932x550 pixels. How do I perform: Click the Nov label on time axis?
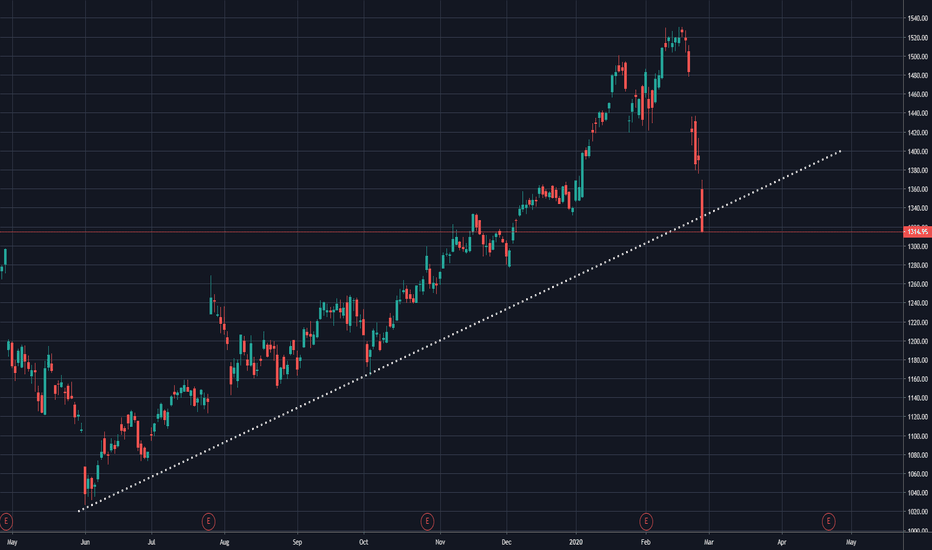click(440, 542)
